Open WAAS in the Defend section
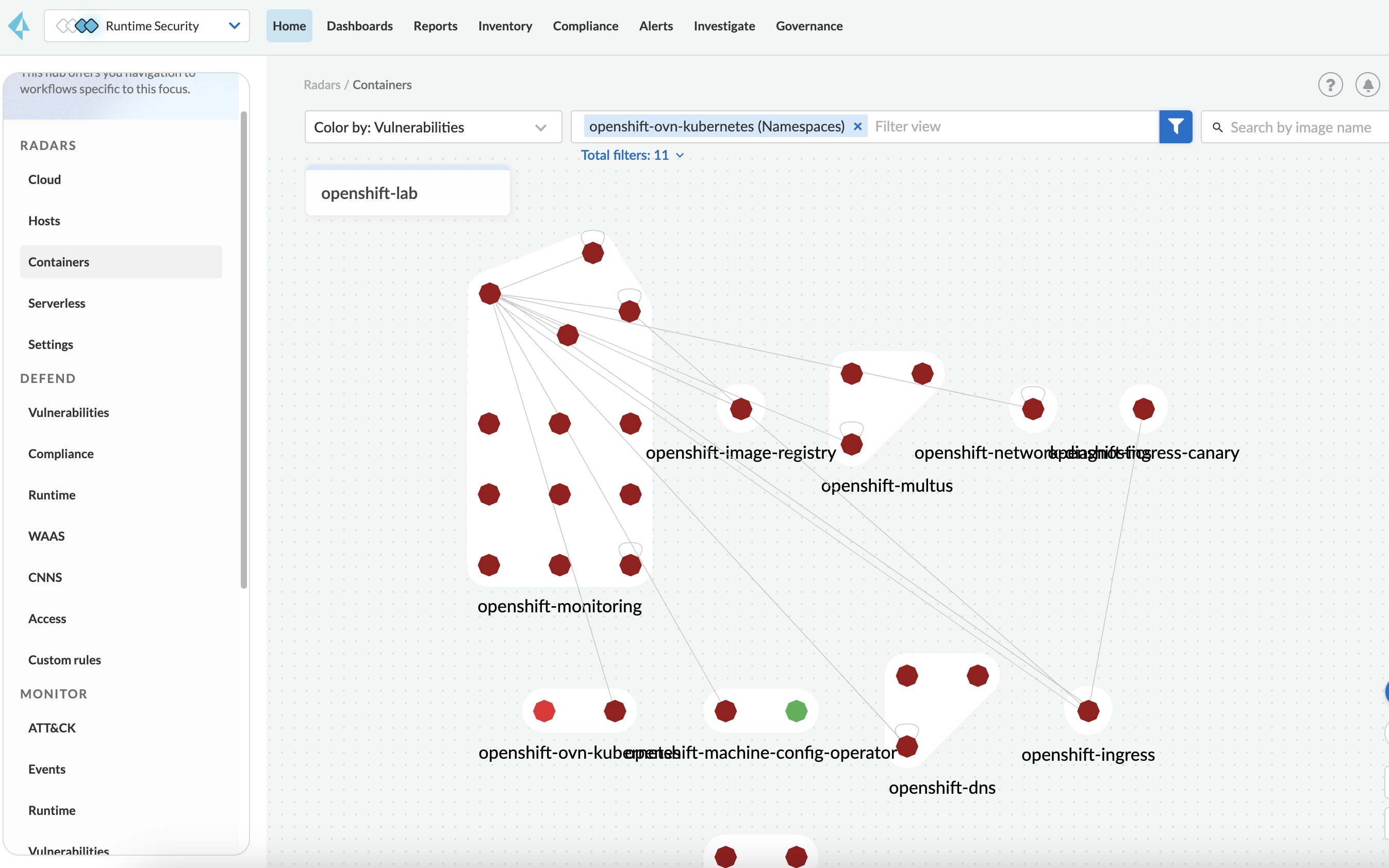Screen dimensions: 1389x868 46,536
